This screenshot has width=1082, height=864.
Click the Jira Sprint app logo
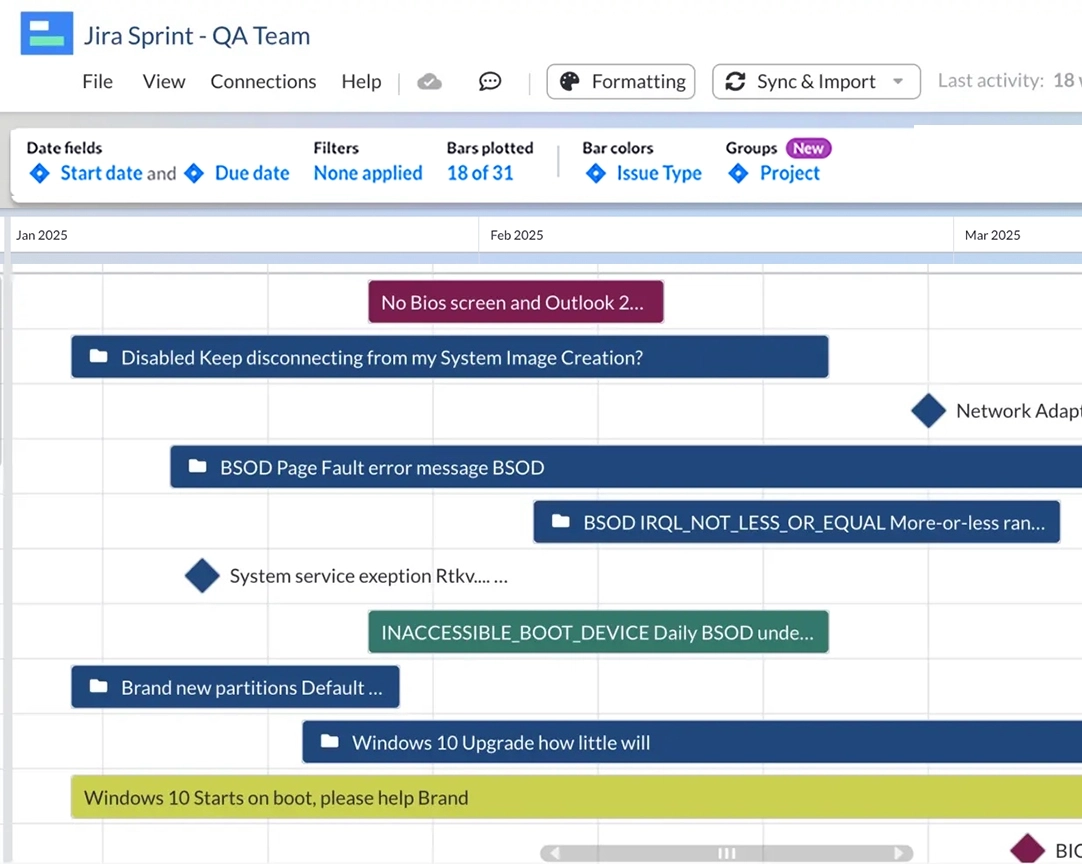tap(46, 33)
